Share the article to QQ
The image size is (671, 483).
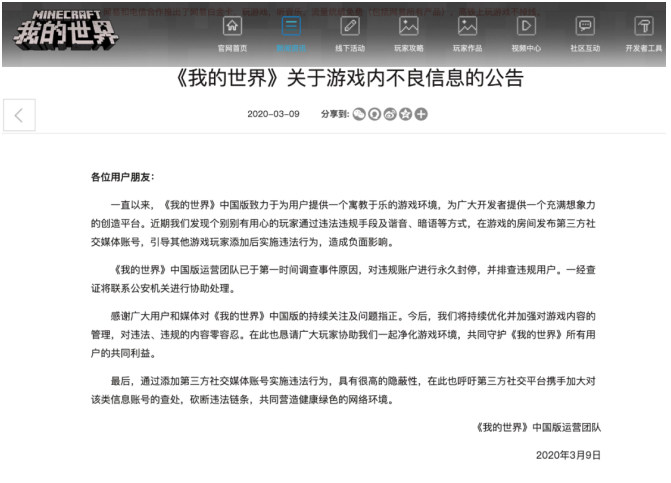click(374, 114)
